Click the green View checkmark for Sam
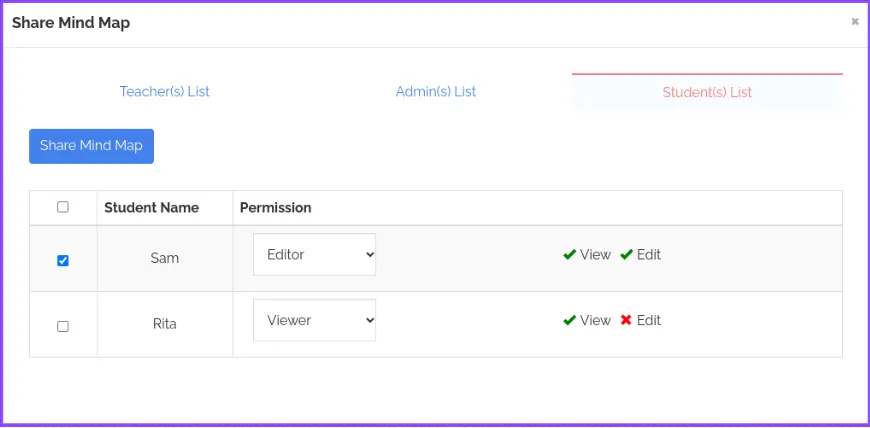 [x=569, y=255]
